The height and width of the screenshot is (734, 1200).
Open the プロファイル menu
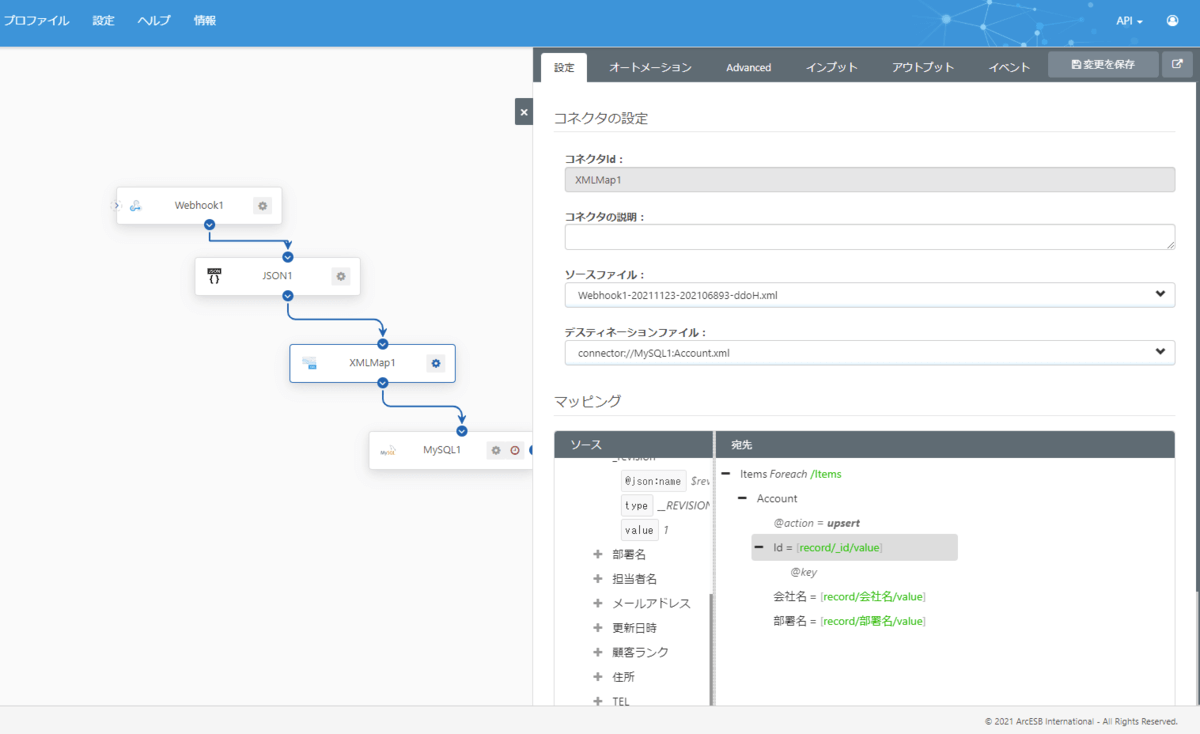tap(36, 20)
